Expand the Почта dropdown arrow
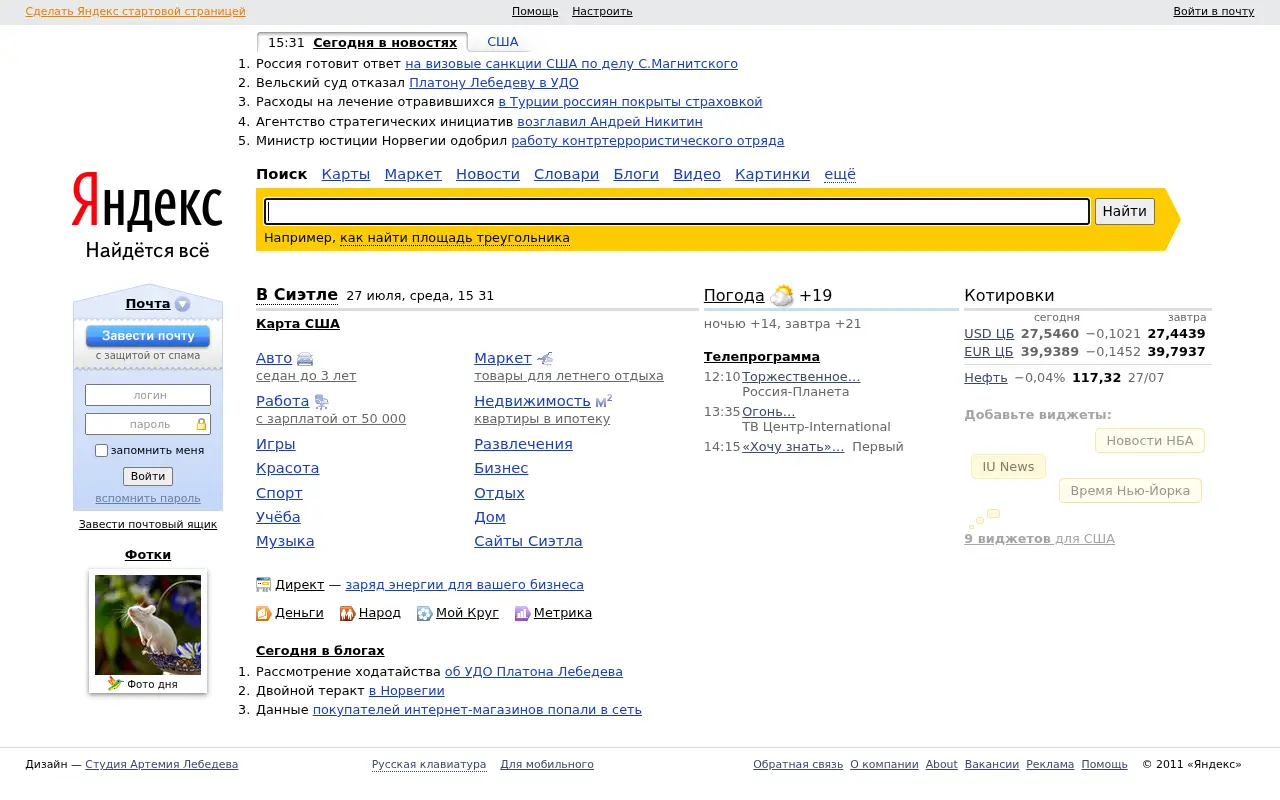 point(182,304)
